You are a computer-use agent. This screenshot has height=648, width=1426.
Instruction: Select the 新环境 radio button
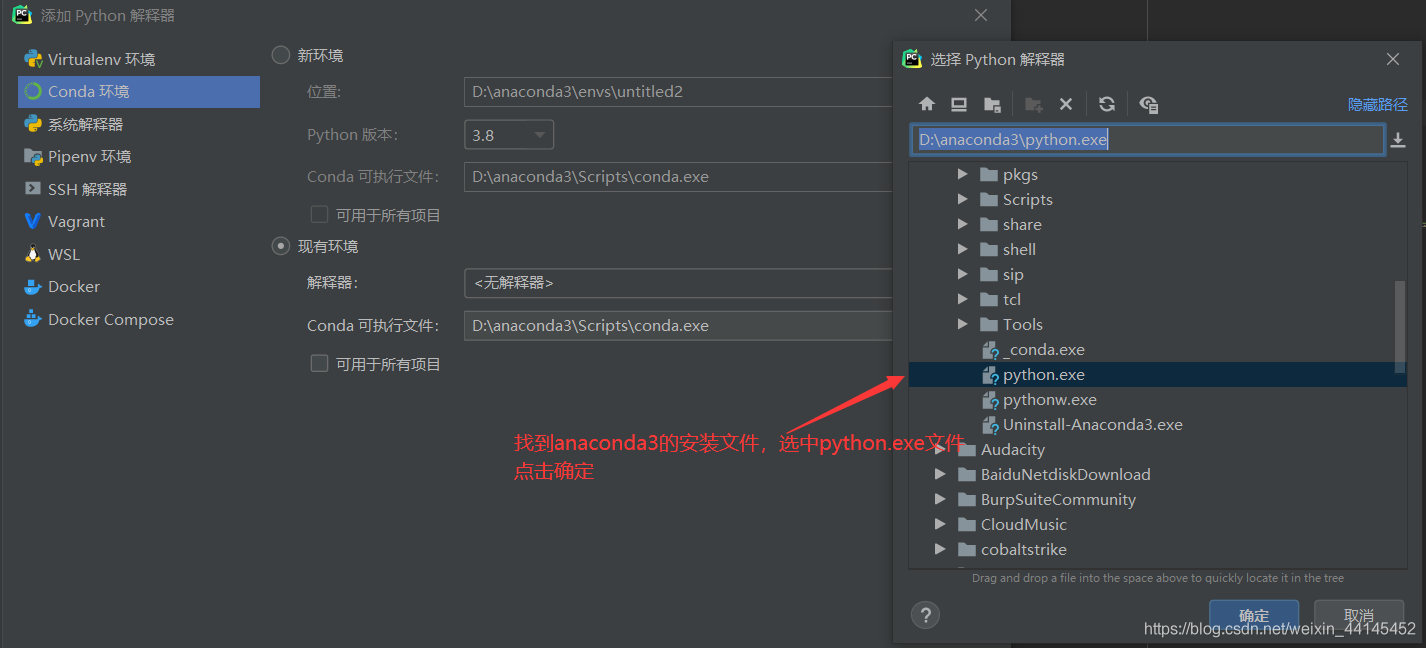click(x=281, y=55)
